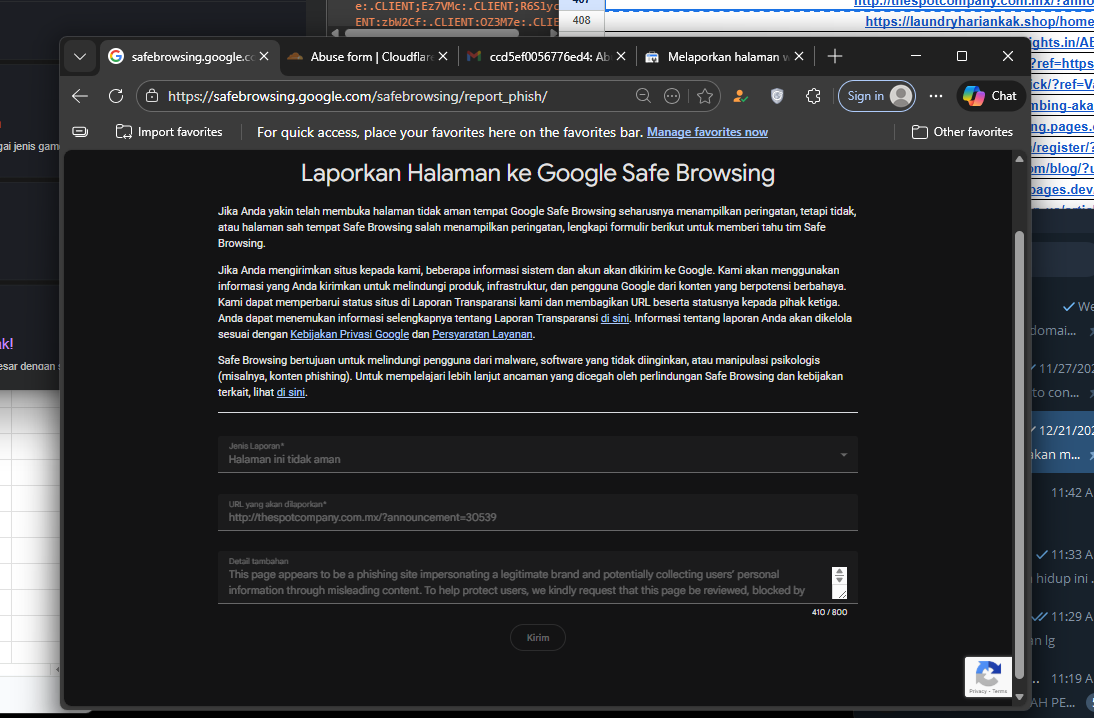The image size is (1094, 718).
Task: Click the favorites bar tab-actions icon
Action: point(80,132)
